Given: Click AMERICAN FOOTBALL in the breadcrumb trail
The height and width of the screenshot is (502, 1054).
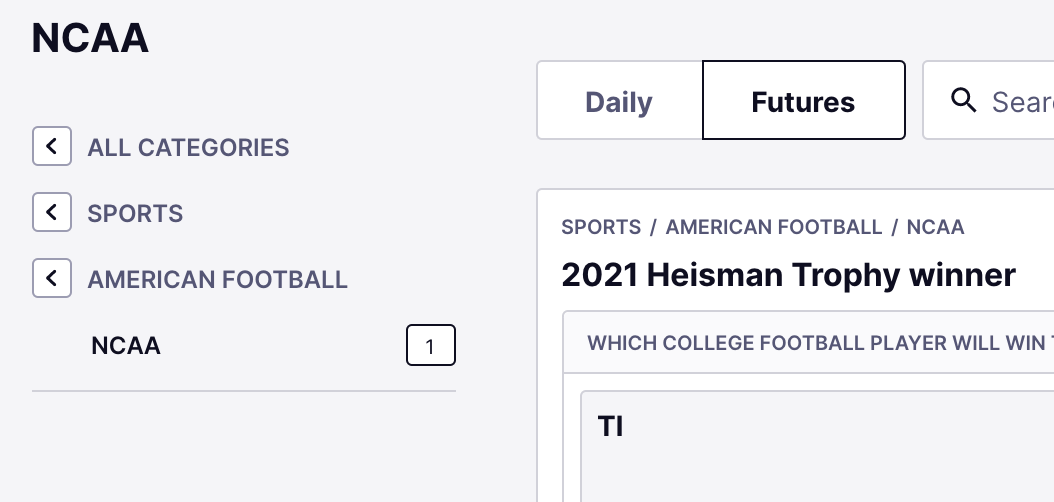Looking at the screenshot, I should coord(774,228).
